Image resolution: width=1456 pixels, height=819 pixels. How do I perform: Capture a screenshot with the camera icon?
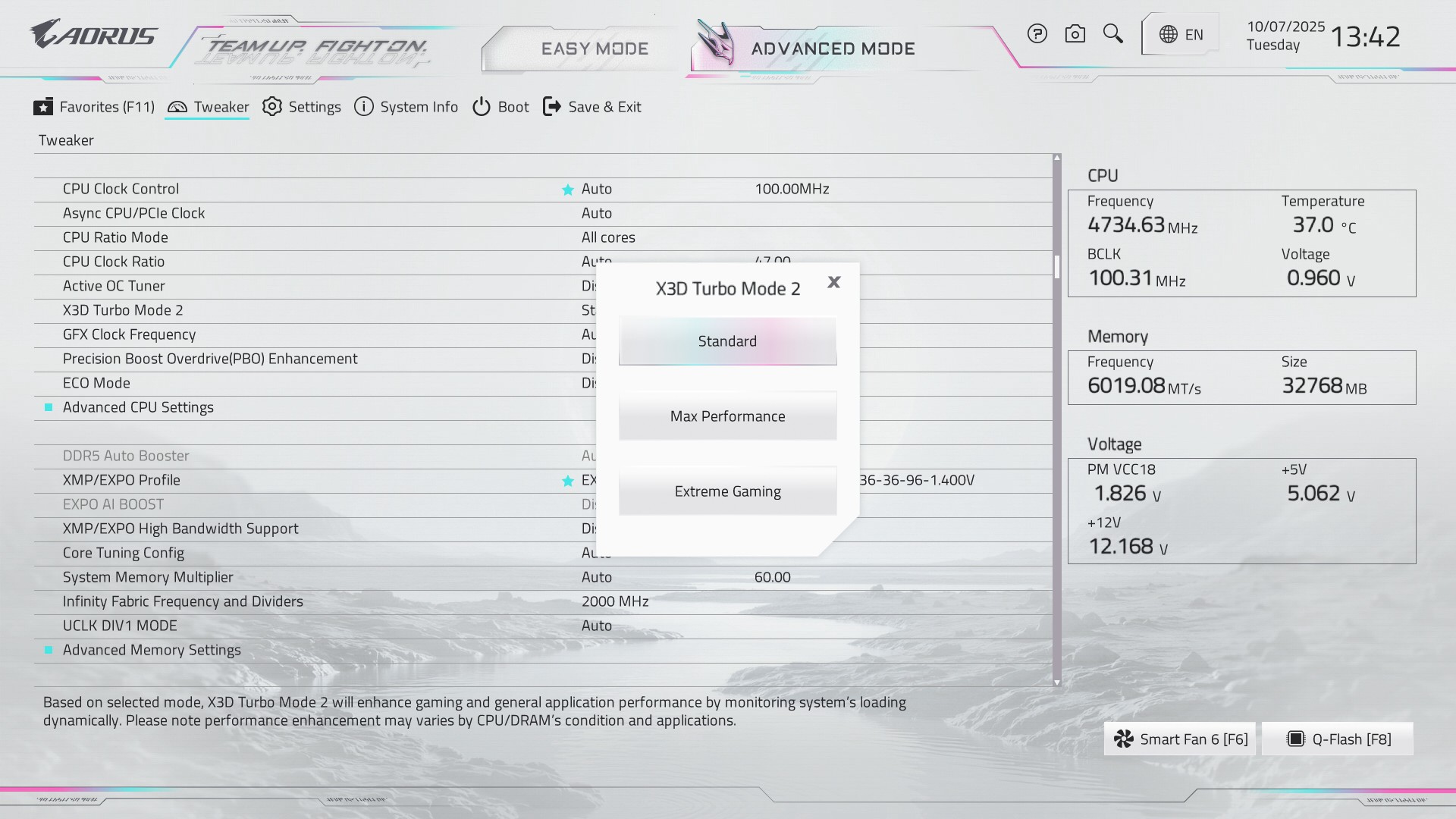1075,33
